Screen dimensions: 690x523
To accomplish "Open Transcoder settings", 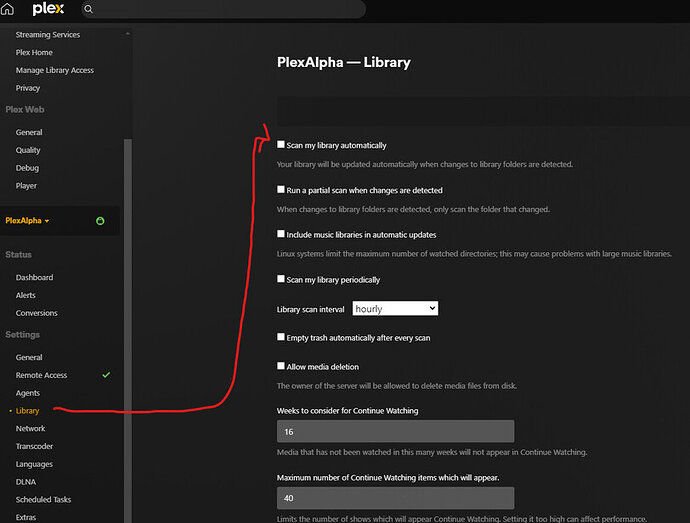I will click(34, 446).
